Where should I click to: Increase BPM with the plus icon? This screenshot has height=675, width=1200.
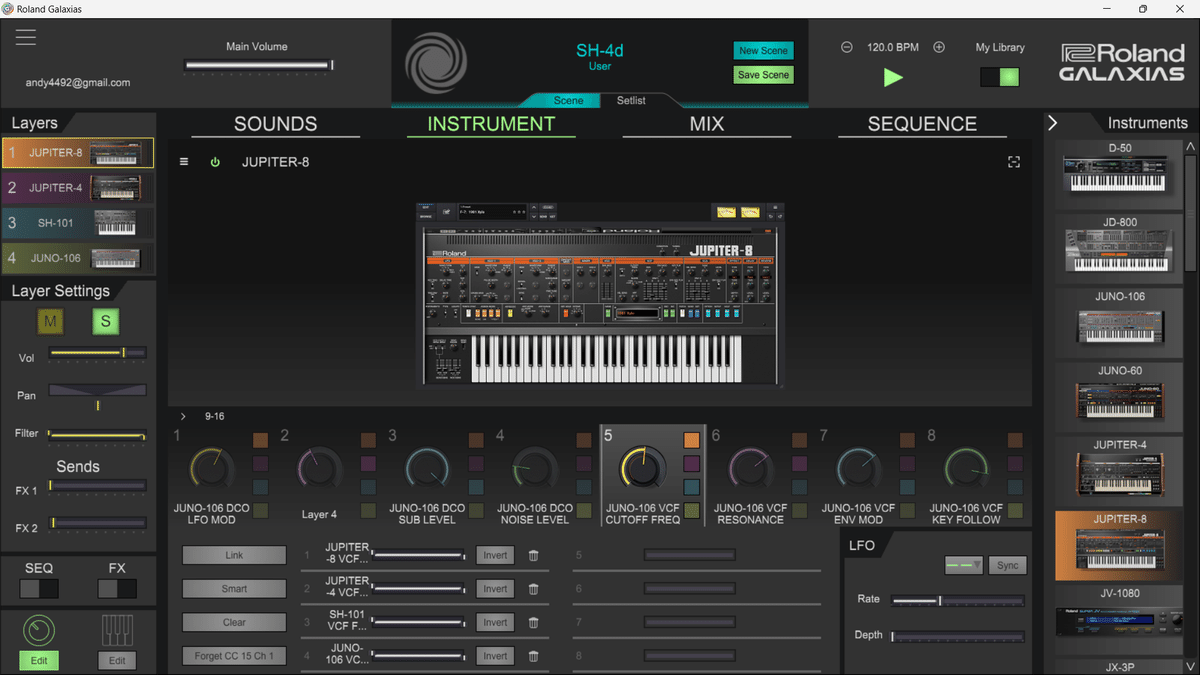point(939,47)
